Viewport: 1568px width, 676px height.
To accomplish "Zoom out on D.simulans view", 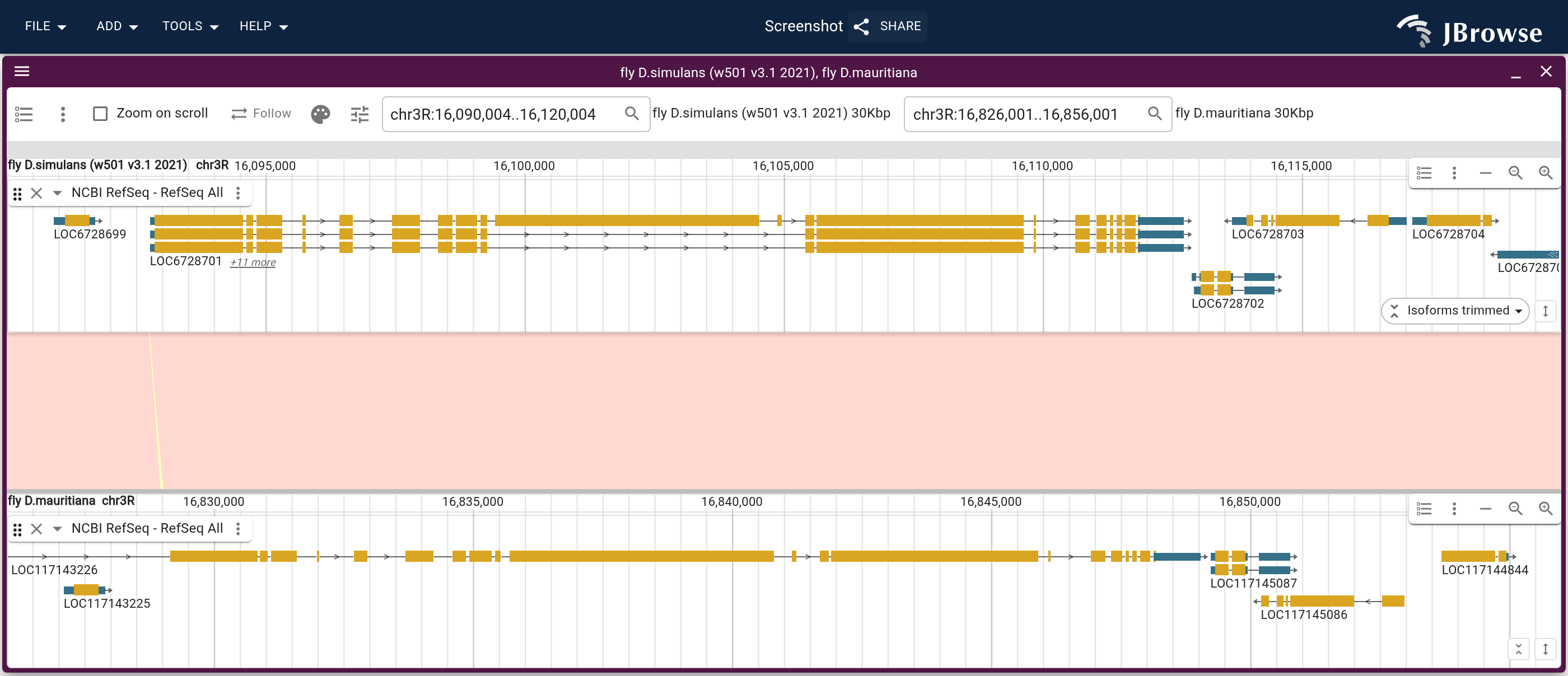I will [1515, 173].
